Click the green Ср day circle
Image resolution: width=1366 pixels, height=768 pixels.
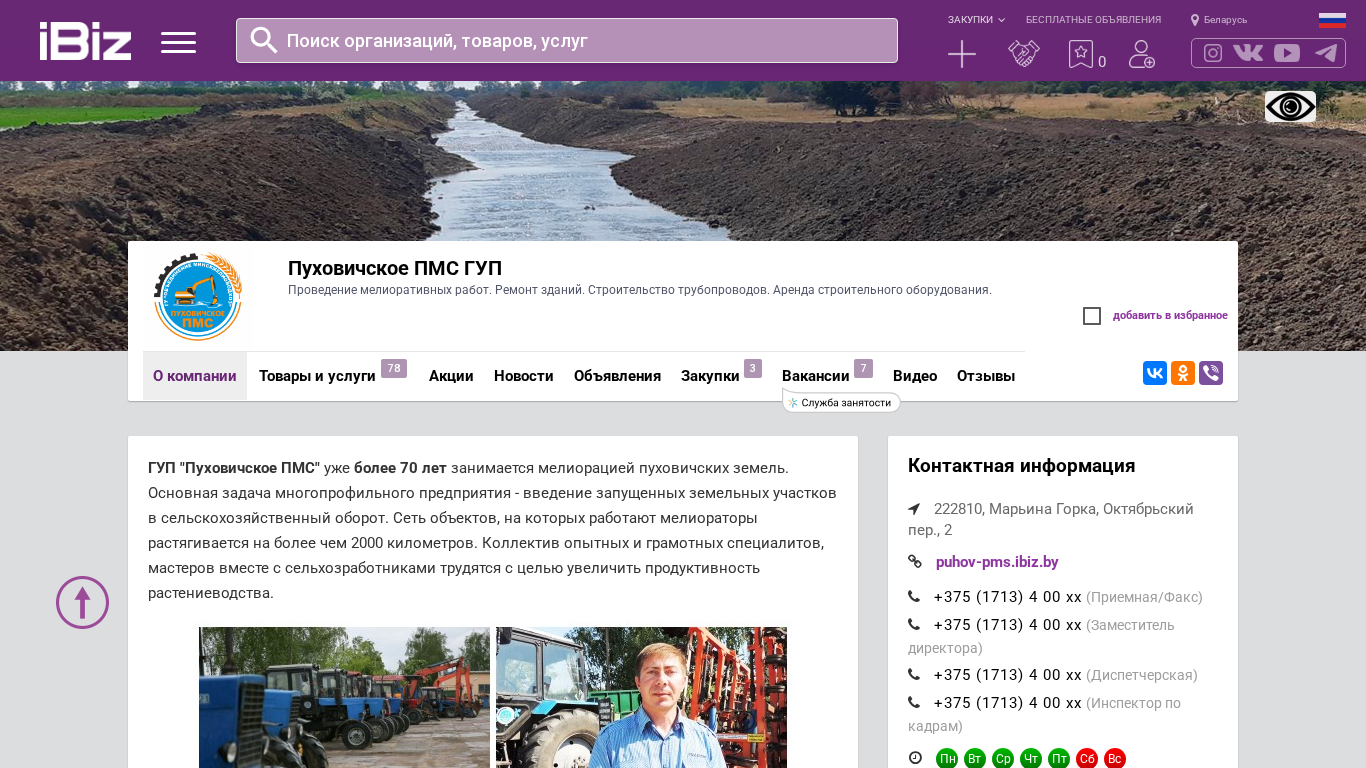(x=1003, y=759)
